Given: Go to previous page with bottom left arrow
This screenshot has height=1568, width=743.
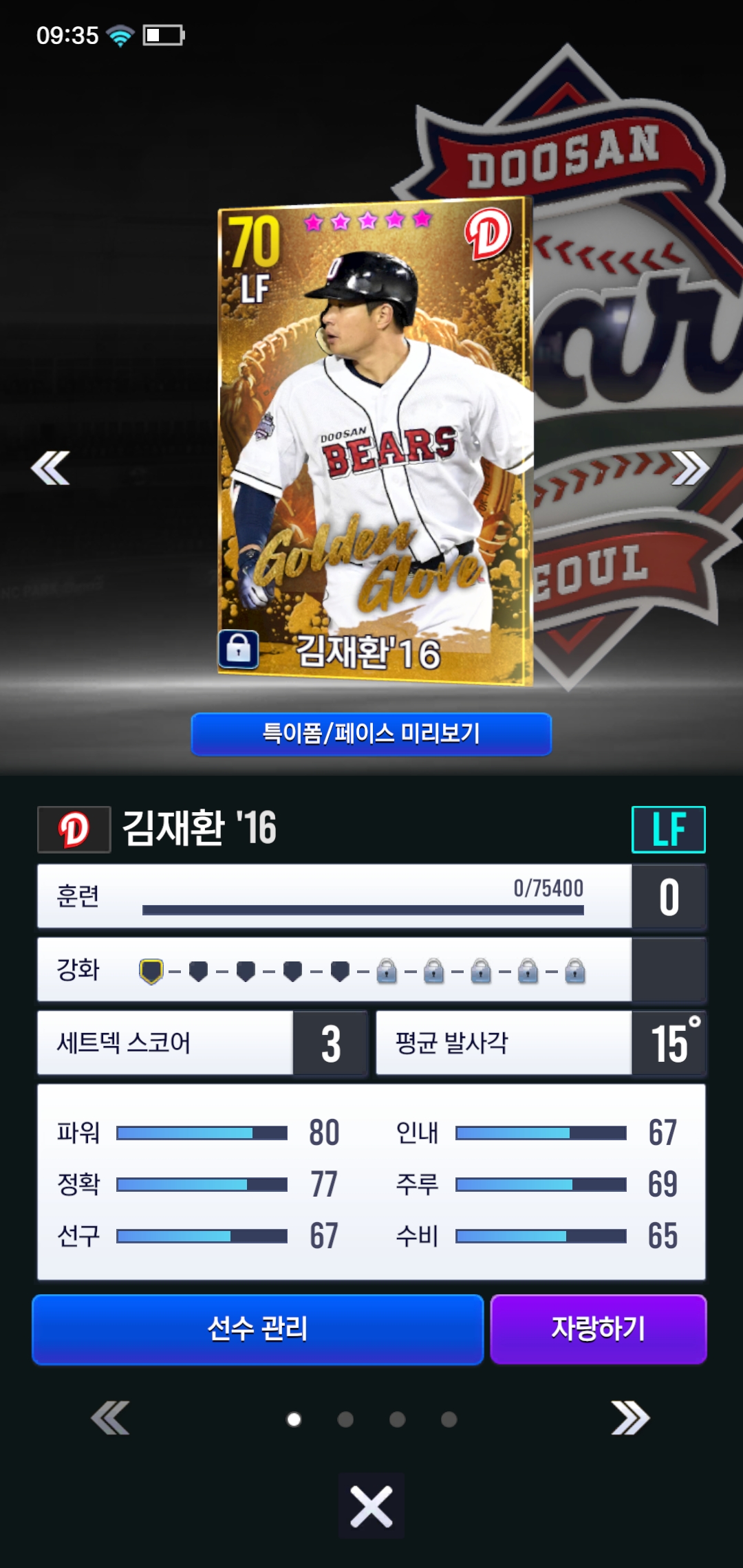Looking at the screenshot, I should pyautogui.click(x=110, y=1417).
